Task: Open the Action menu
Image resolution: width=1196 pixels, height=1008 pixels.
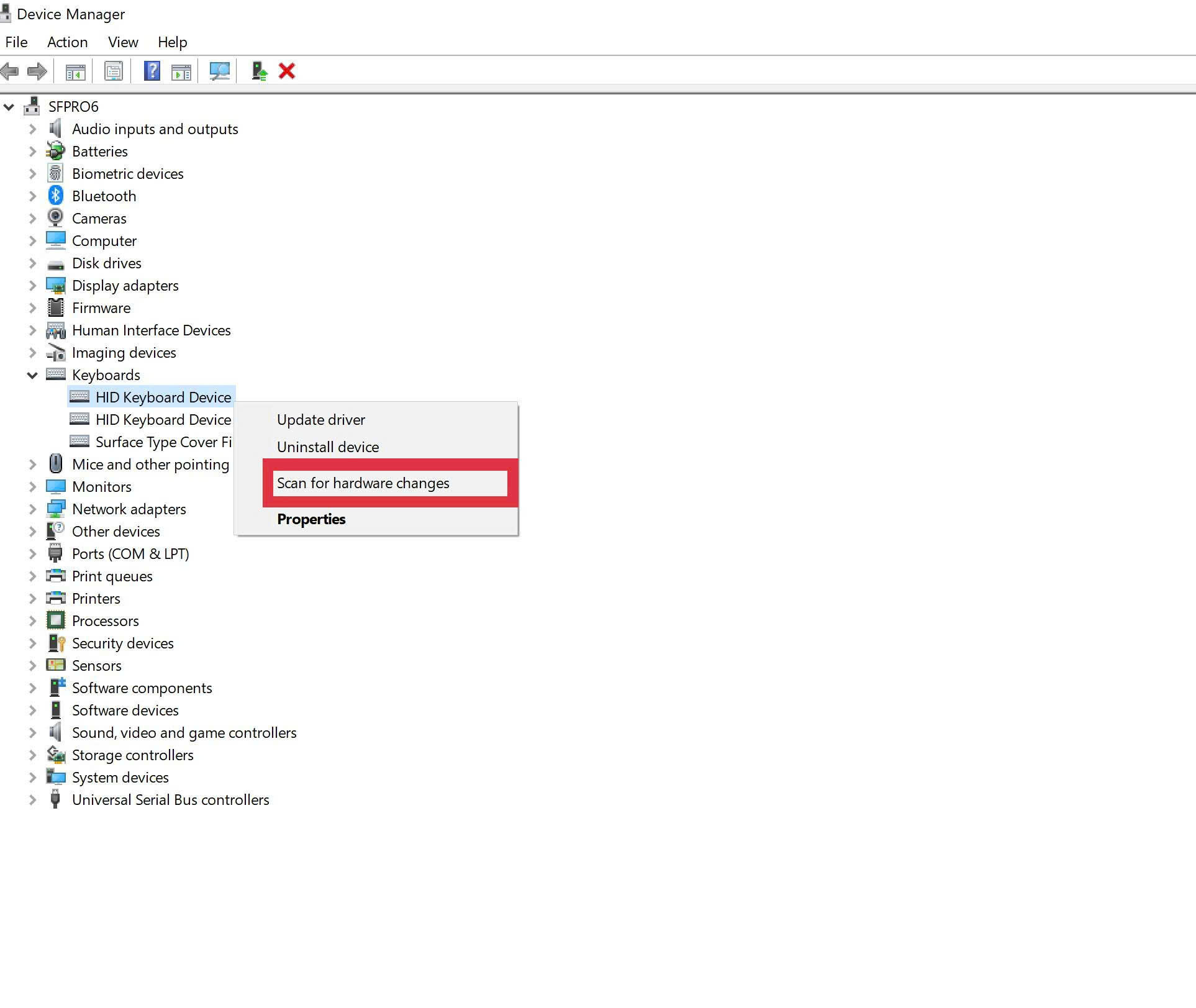Action: [x=66, y=42]
